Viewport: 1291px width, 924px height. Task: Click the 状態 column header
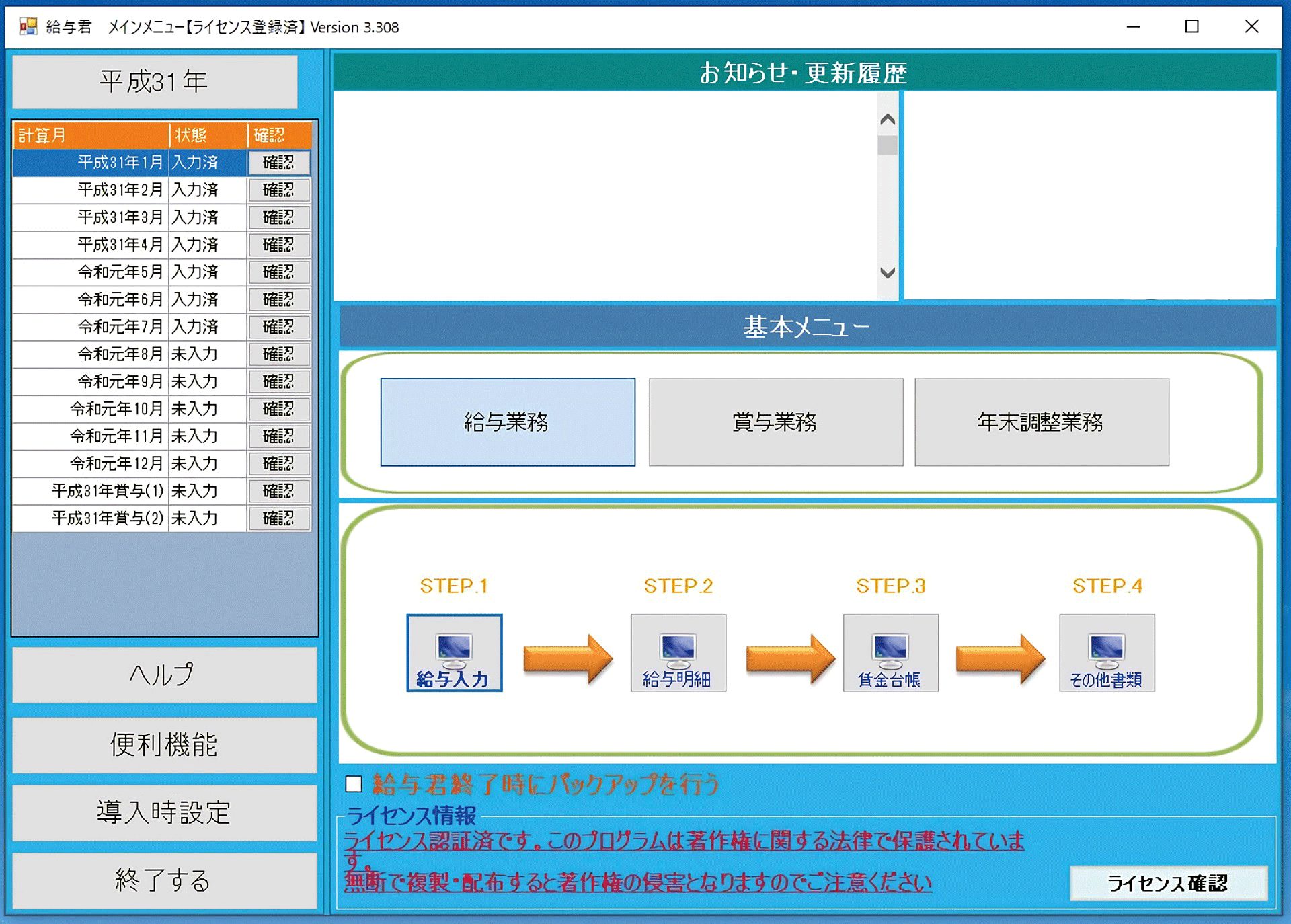pyautogui.click(x=208, y=135)
